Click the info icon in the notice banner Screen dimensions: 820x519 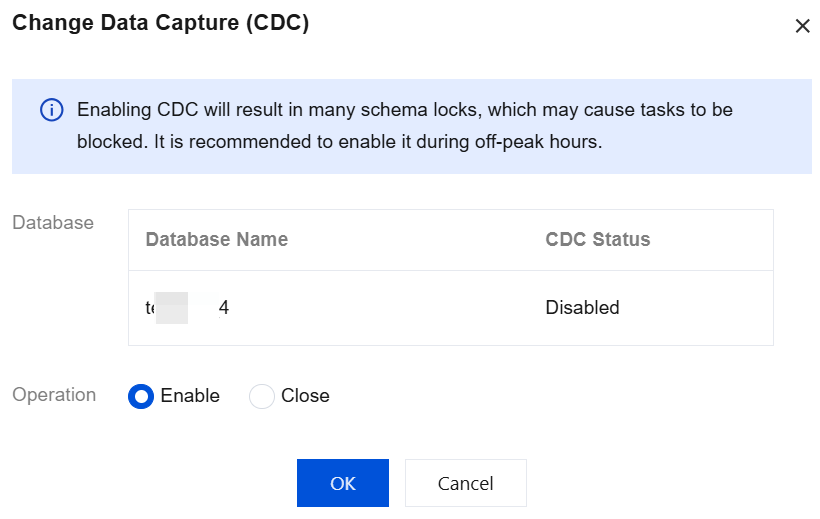click(51, 110)
